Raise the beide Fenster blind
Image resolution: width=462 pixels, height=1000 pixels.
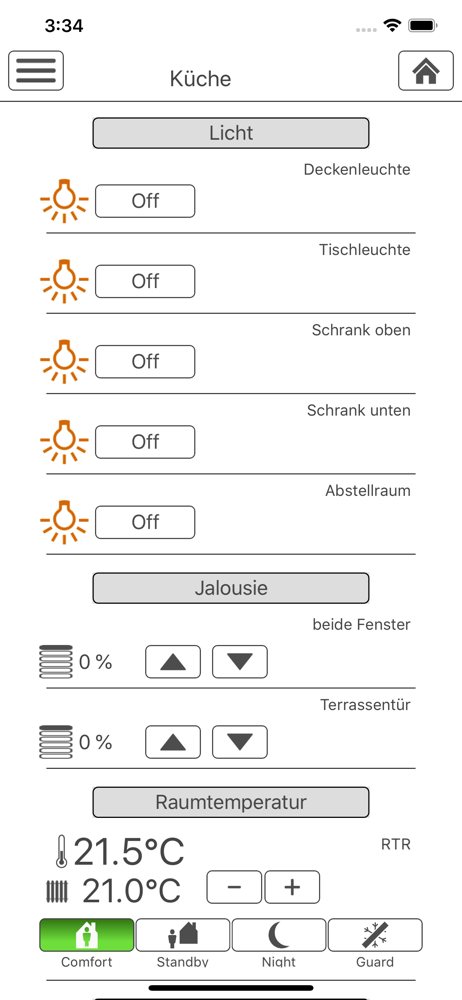click(x=173, y=662)
